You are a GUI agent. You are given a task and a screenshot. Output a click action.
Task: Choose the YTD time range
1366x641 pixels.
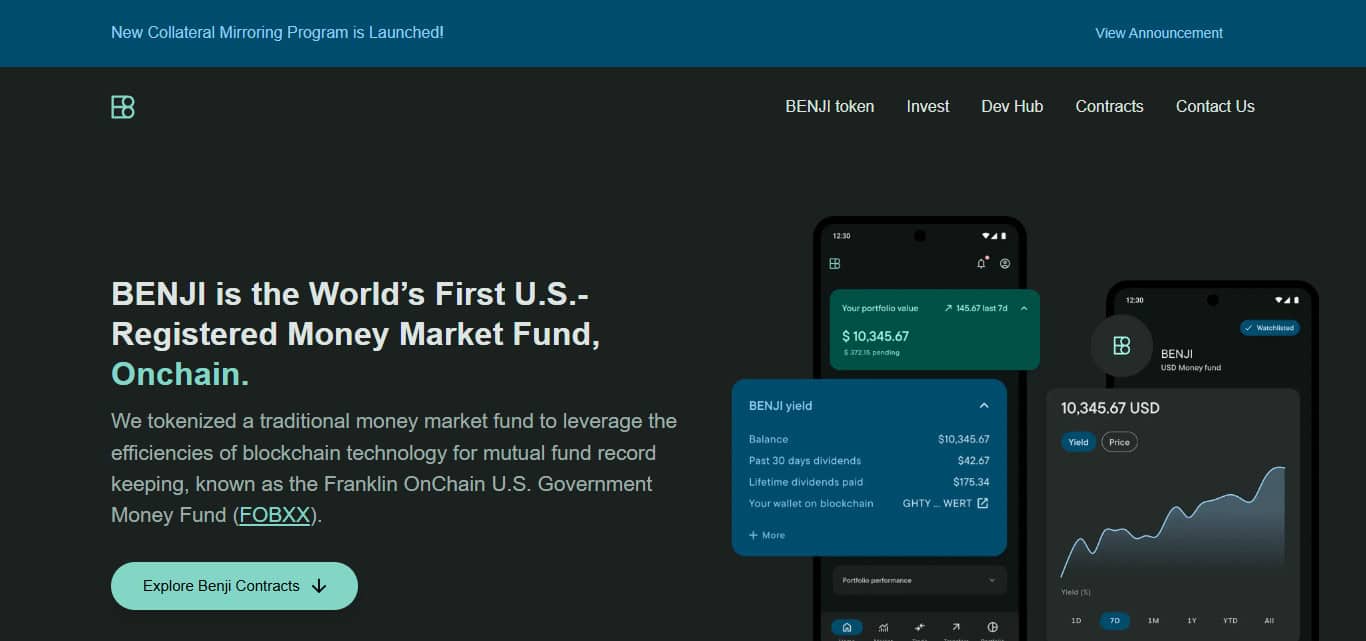pos(1230,621)
